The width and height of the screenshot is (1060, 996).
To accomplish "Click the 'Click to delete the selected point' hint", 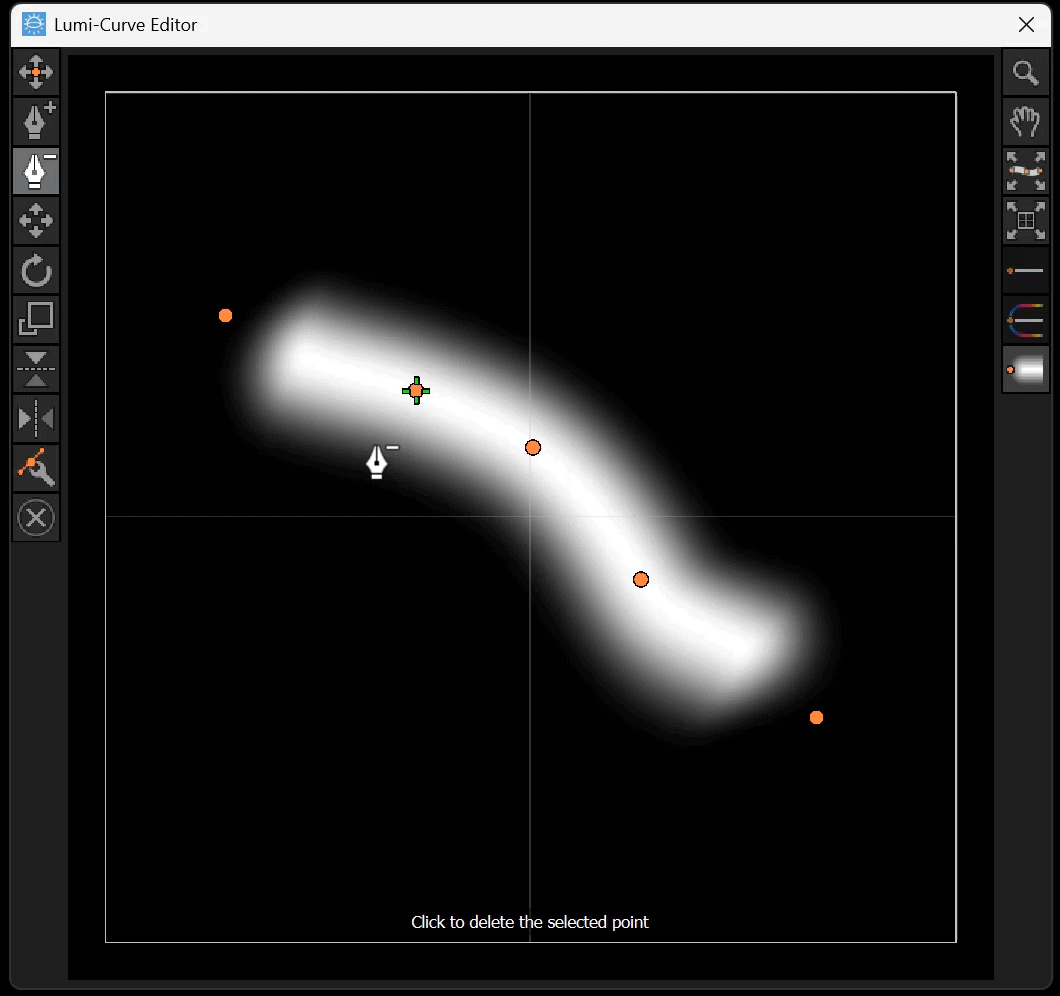I will 530,922.
